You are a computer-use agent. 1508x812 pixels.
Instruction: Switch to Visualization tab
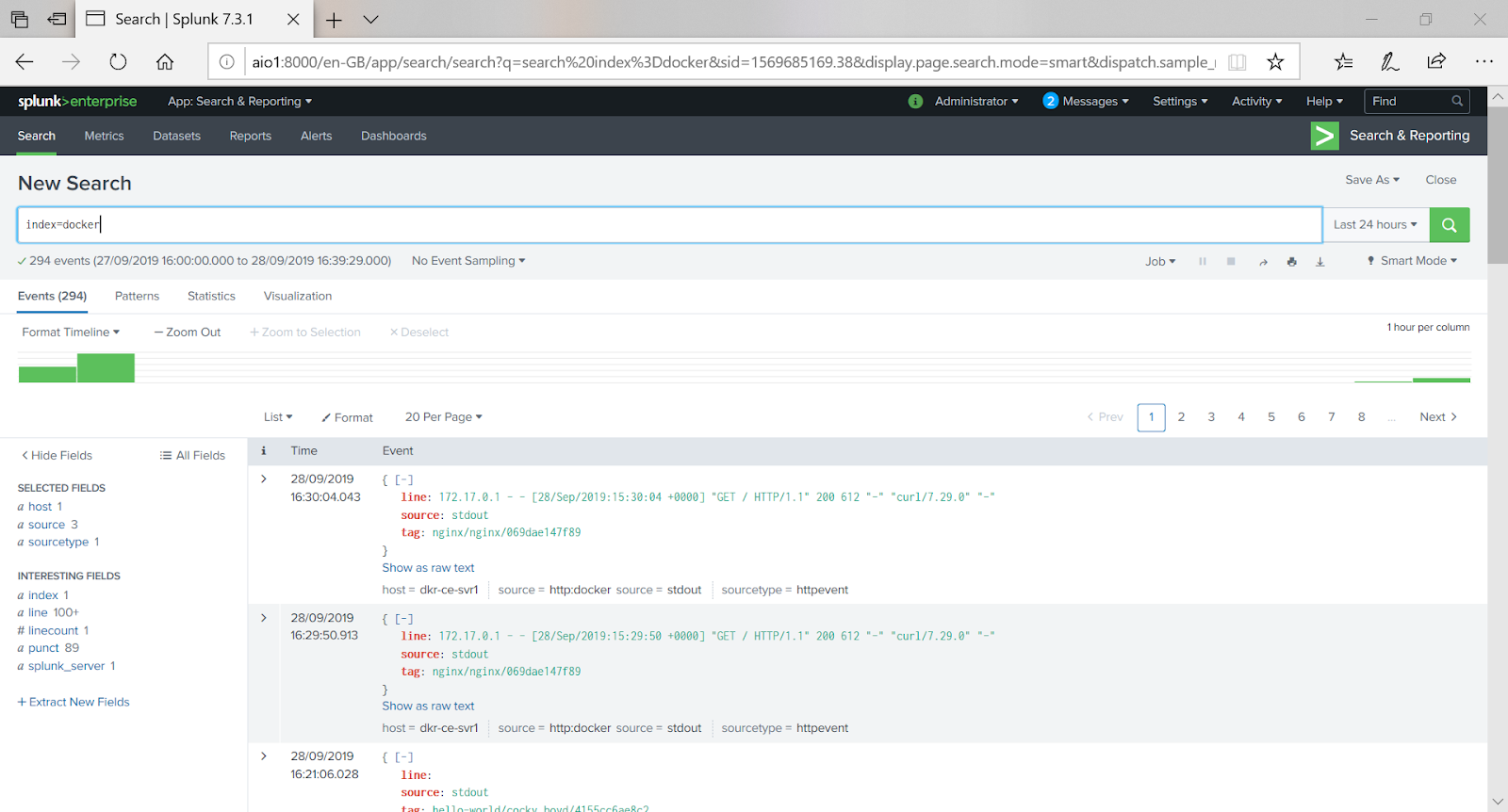[298, 296]
